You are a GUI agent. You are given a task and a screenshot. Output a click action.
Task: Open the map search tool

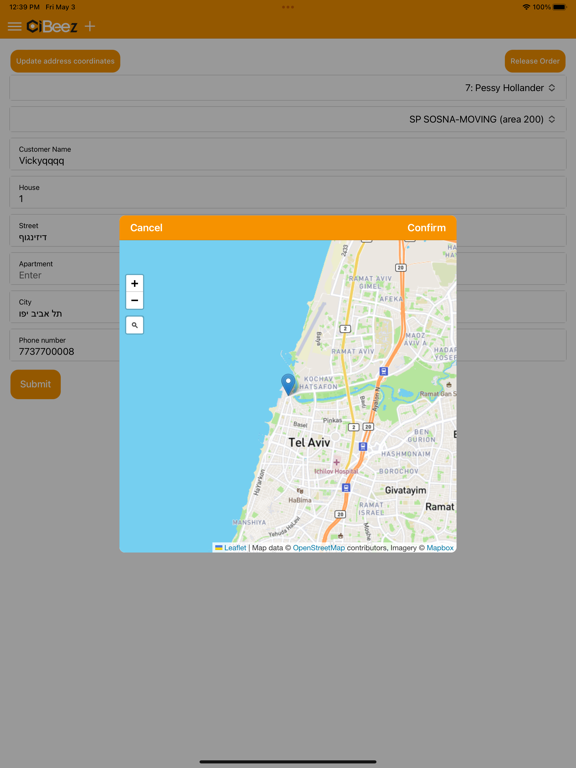[x=135, y=325]
